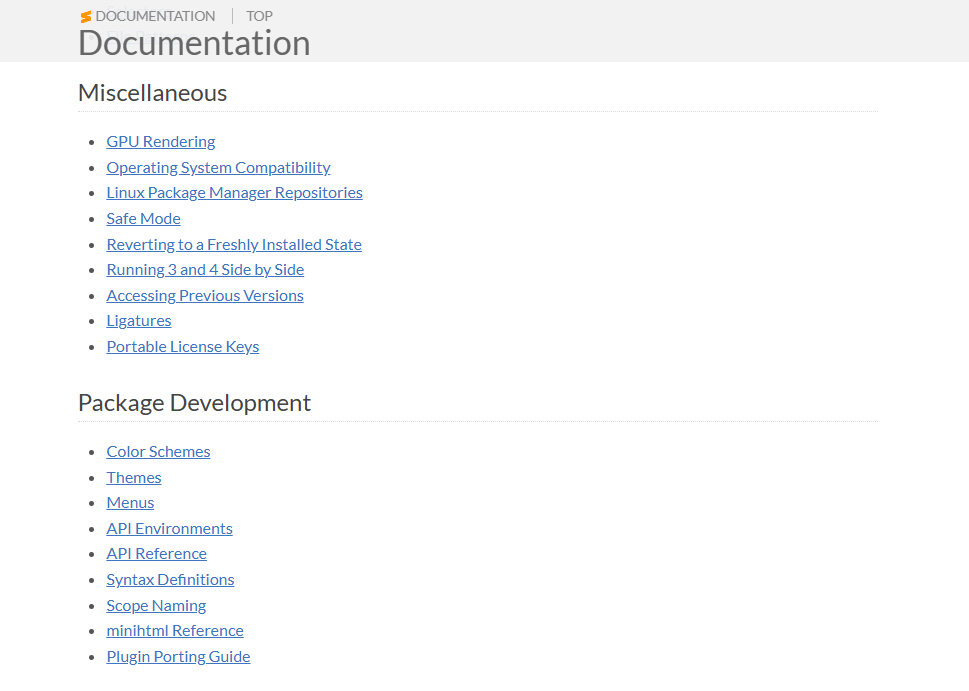Image resolution: width=969 pixels, height=691 pixels.
Task: Open the Ligatures page
Action: tap(138, 321)
